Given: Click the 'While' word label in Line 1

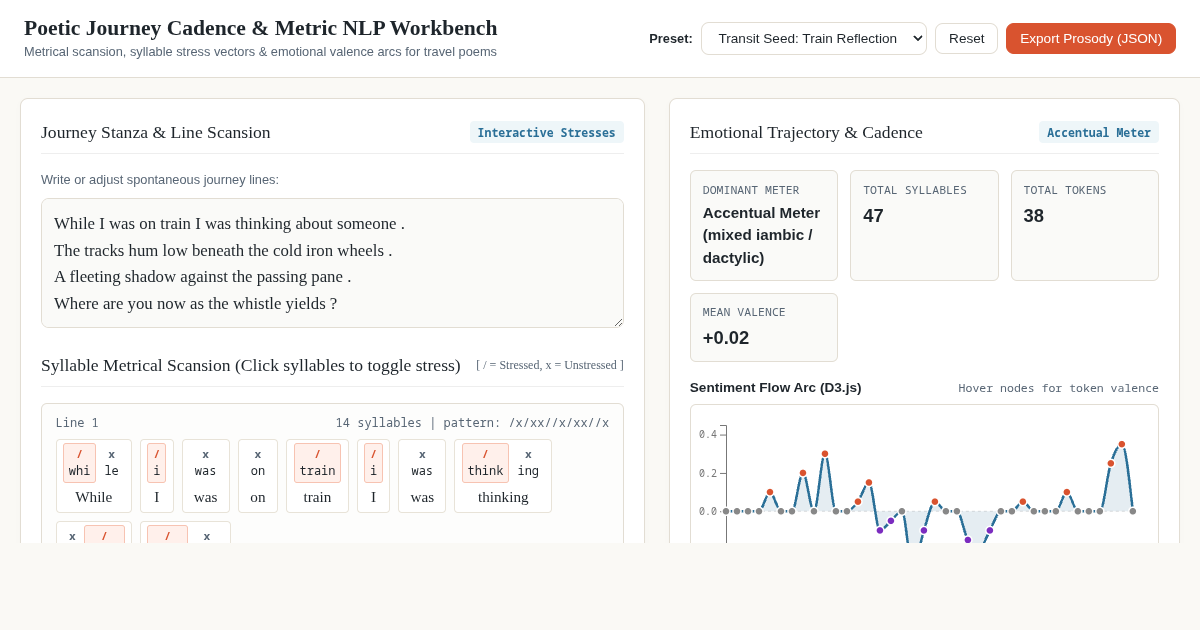Looking at the screenshot, I should click(x=94, y=497).
